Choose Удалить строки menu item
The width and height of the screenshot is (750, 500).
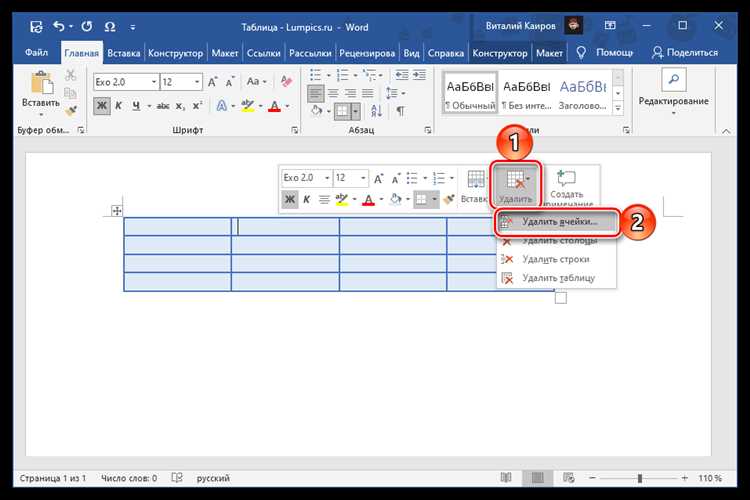(556, 259)
